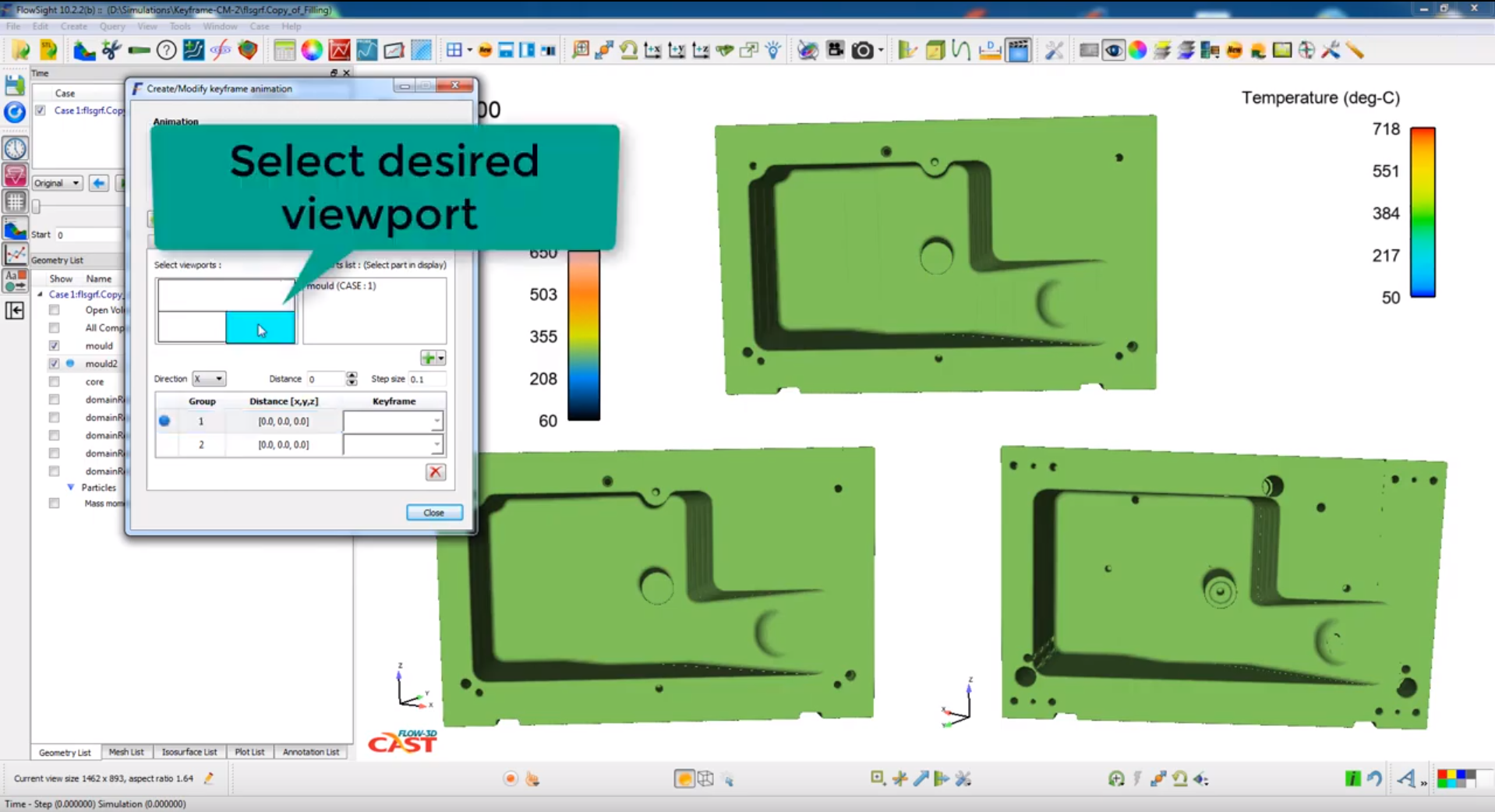
Task: Click the reset rotation arrow icon
Action: pos(628,51)
